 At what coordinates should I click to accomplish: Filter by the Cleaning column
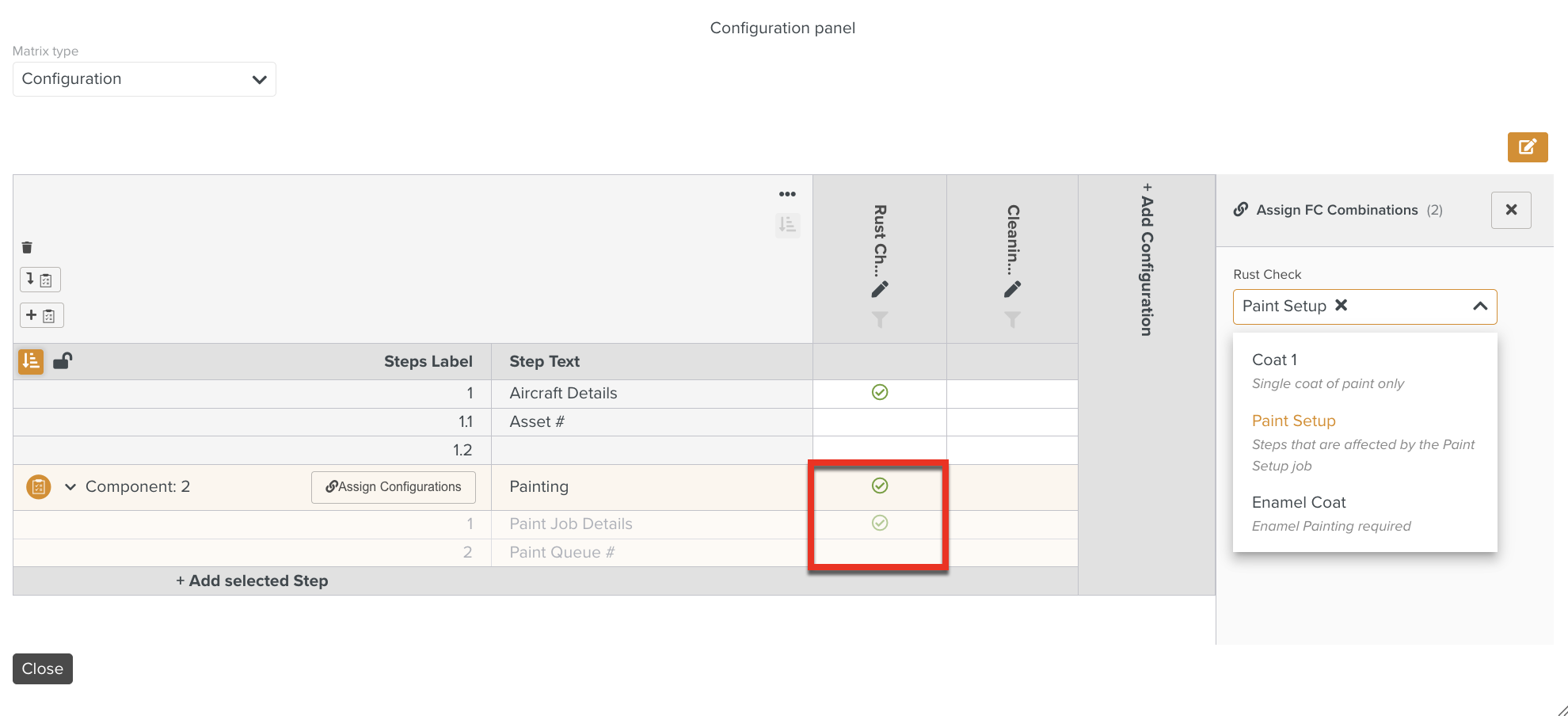pyautogui.click(x=1012, y=319)
